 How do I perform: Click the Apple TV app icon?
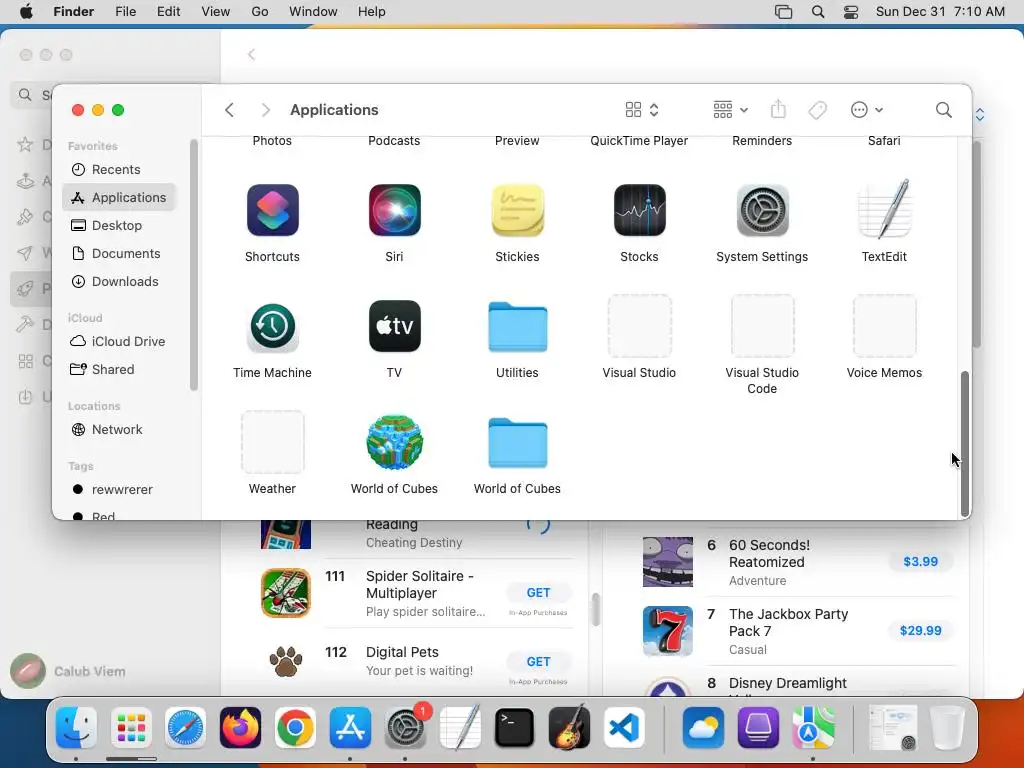point(394,327)
